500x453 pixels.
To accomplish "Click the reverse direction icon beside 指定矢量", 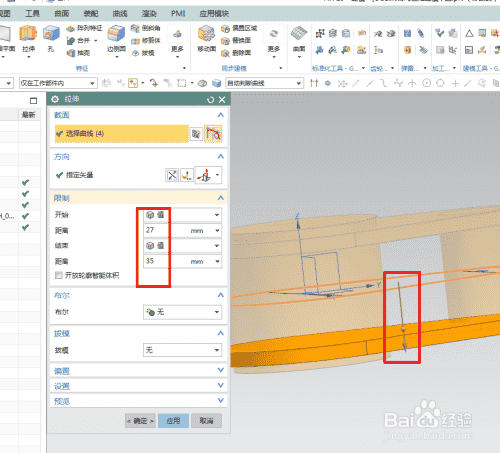I will point(172,175).
